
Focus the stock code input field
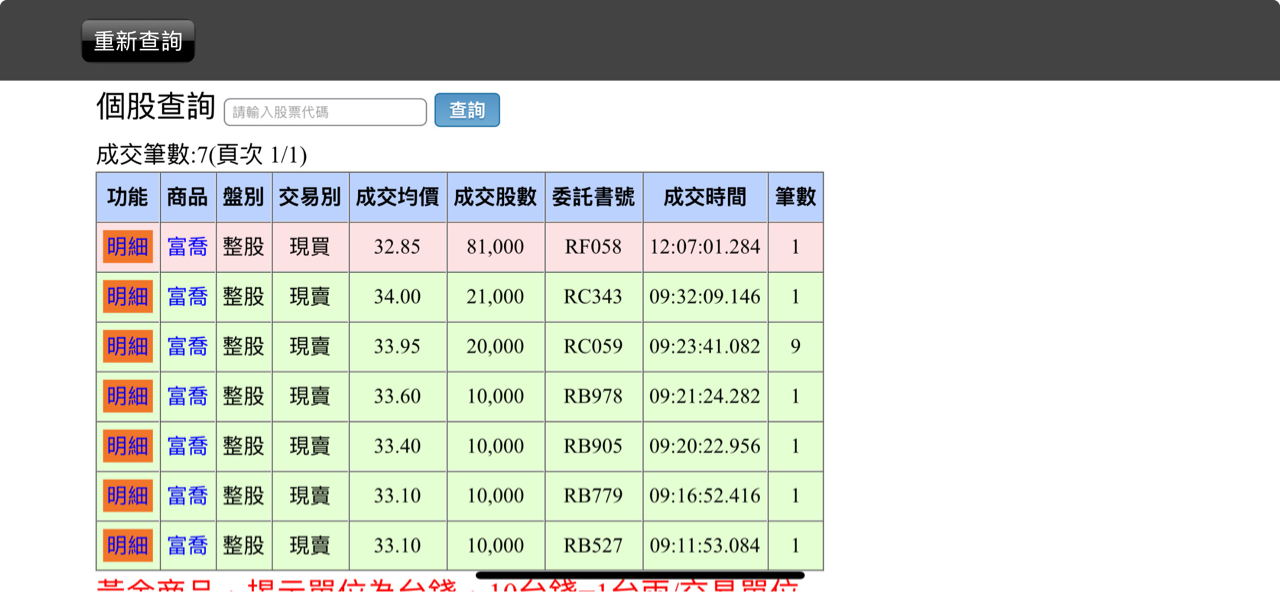[x=325, y=112]
